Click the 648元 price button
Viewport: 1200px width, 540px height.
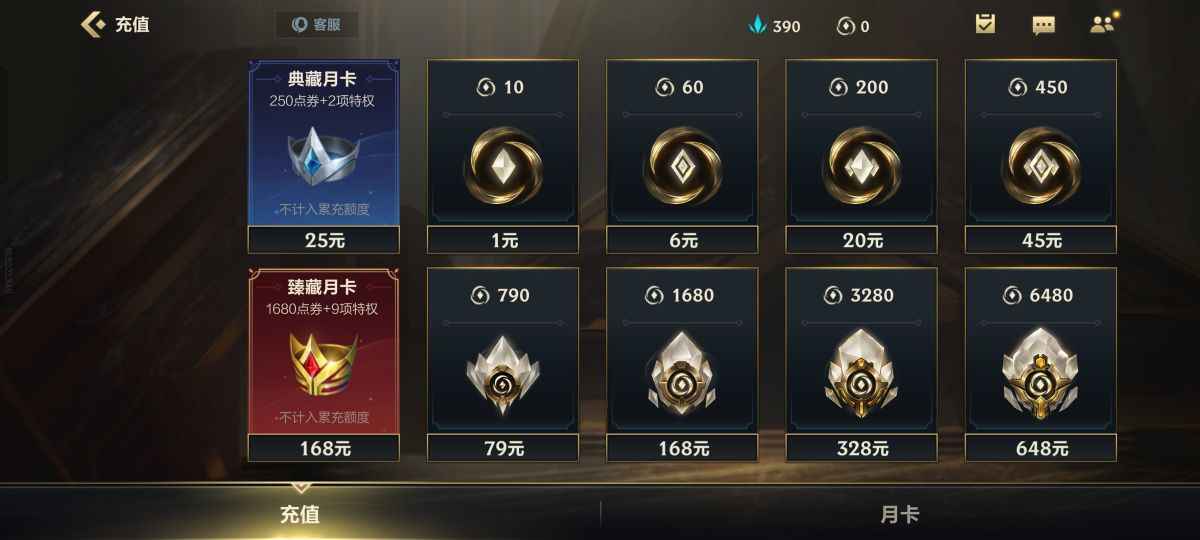[x=1040, y=448]
